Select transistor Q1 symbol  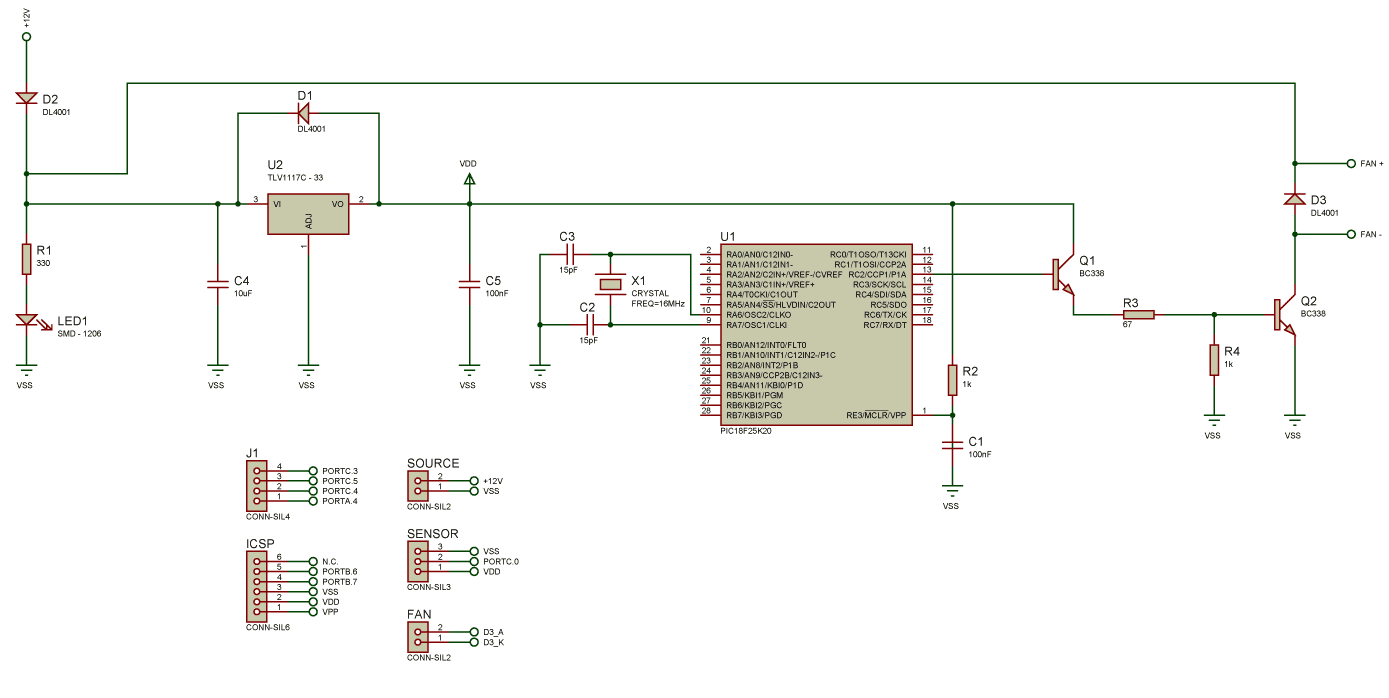[1063, 275]
